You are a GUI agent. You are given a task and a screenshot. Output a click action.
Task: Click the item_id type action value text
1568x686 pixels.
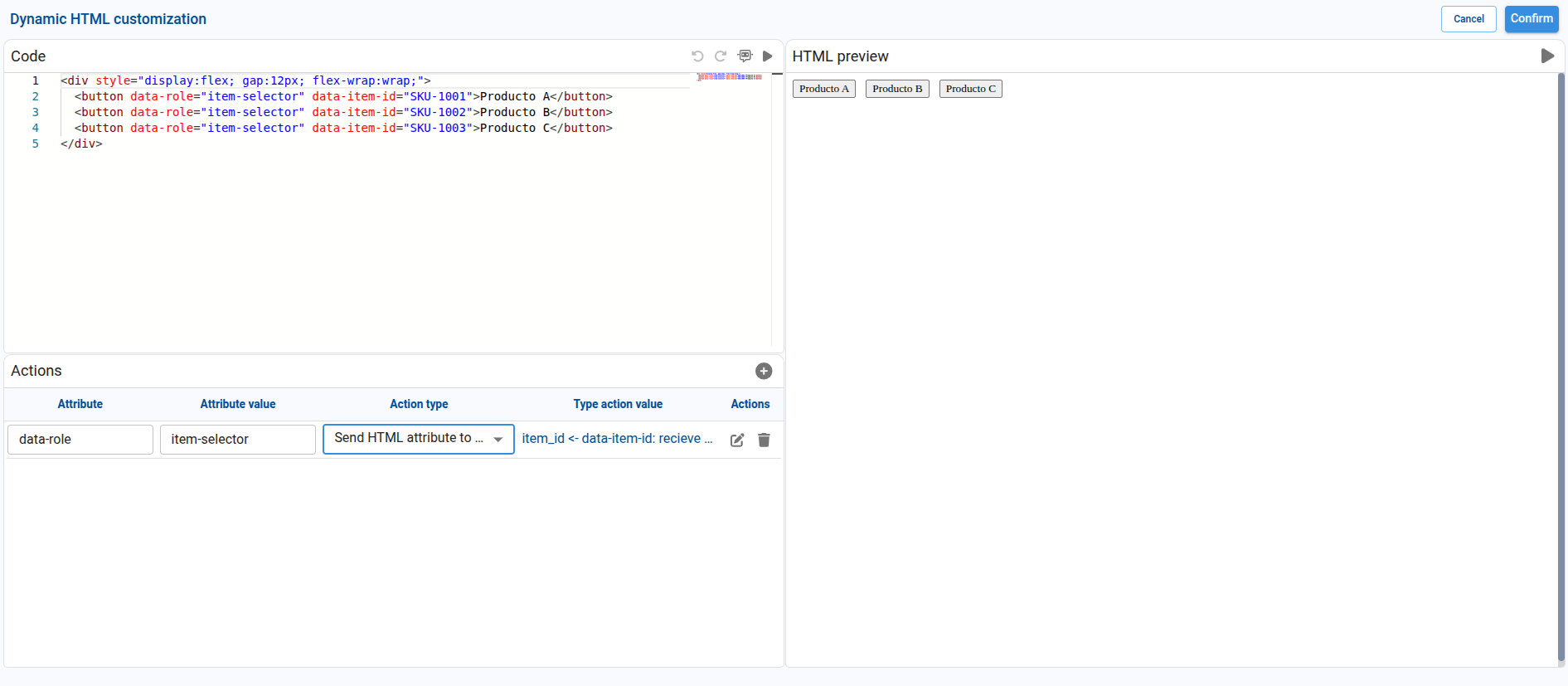pos(617,439)
